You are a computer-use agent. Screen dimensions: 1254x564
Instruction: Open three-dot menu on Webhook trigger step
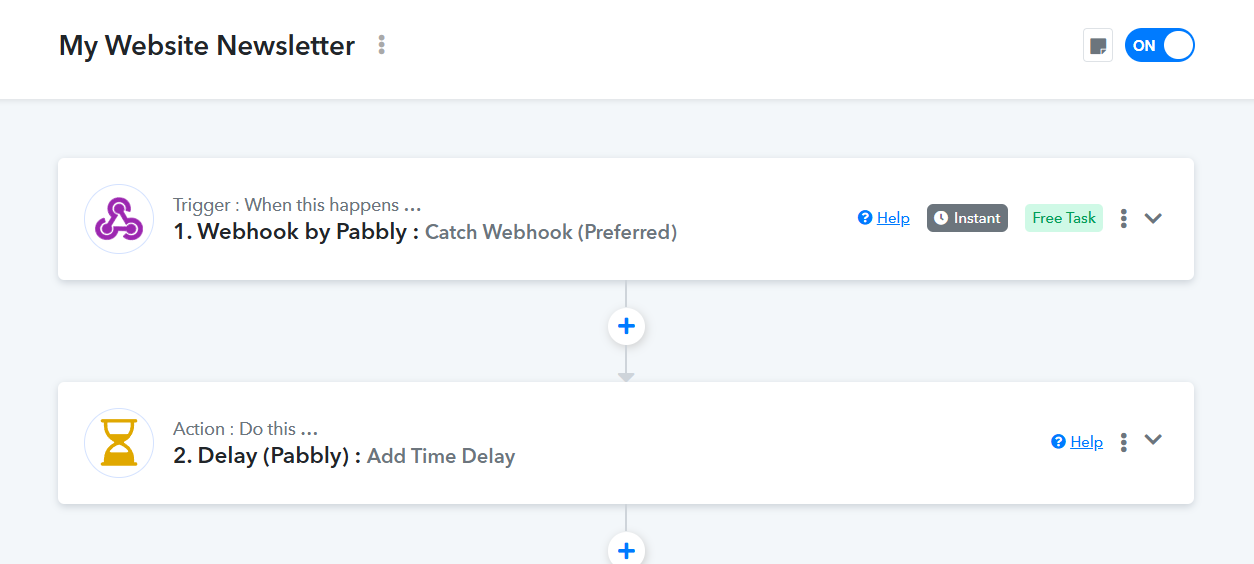pyautogui.click(x=1124, y=218)
